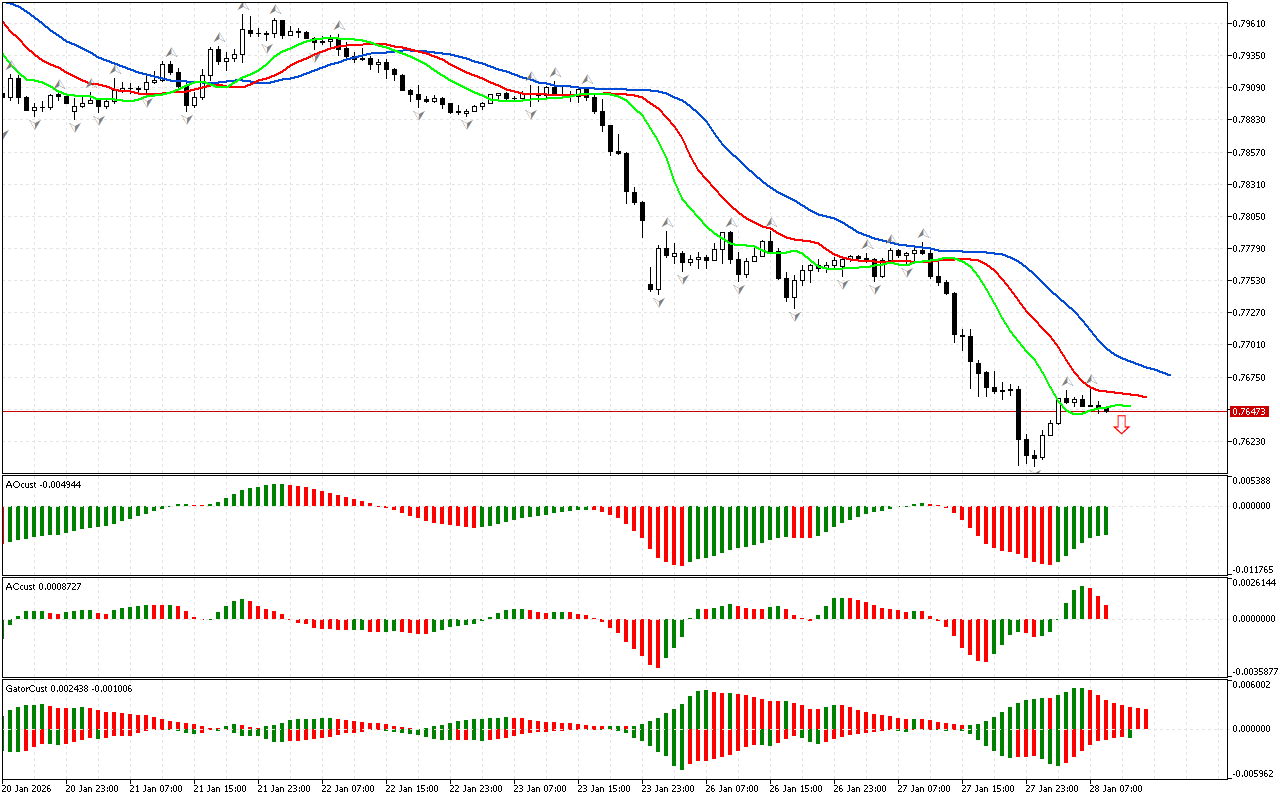Click the tallest green bar in ACcust histogram
This screenshot has width=1280, height=800.
click(x=1080, y=602)
